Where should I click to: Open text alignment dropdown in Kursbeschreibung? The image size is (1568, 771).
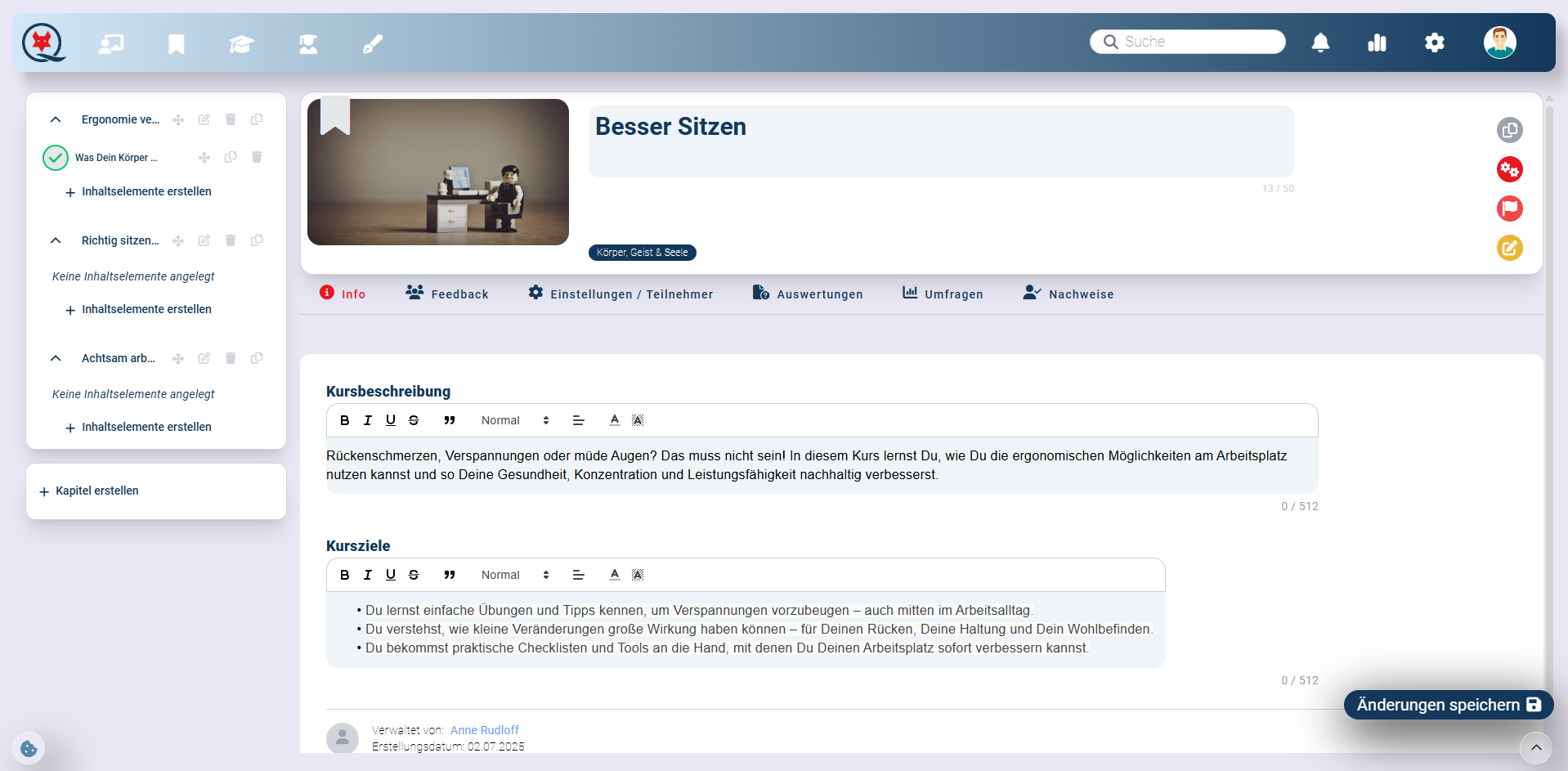[579, 420]
